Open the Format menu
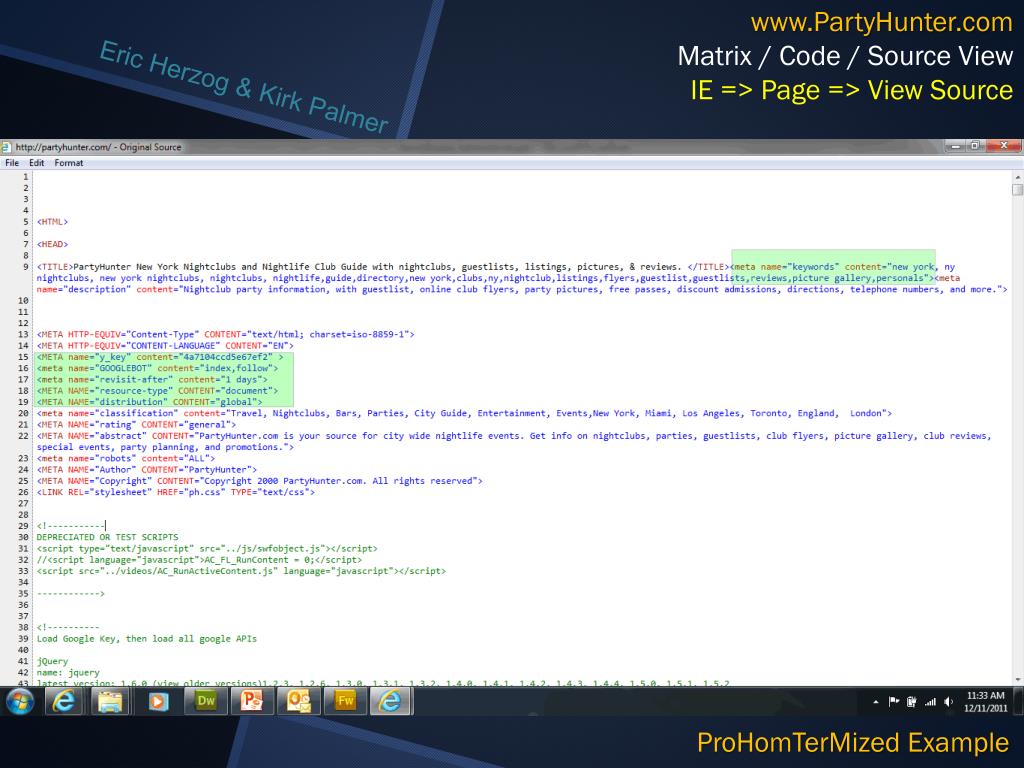The image size is (1024, 768). tap(69, 163)
